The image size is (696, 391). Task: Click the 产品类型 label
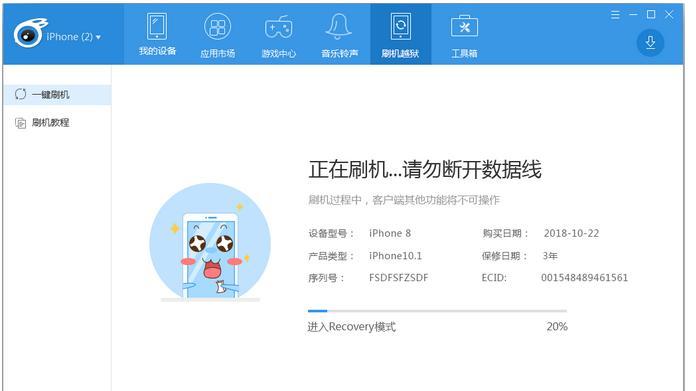tap(331, 256)
